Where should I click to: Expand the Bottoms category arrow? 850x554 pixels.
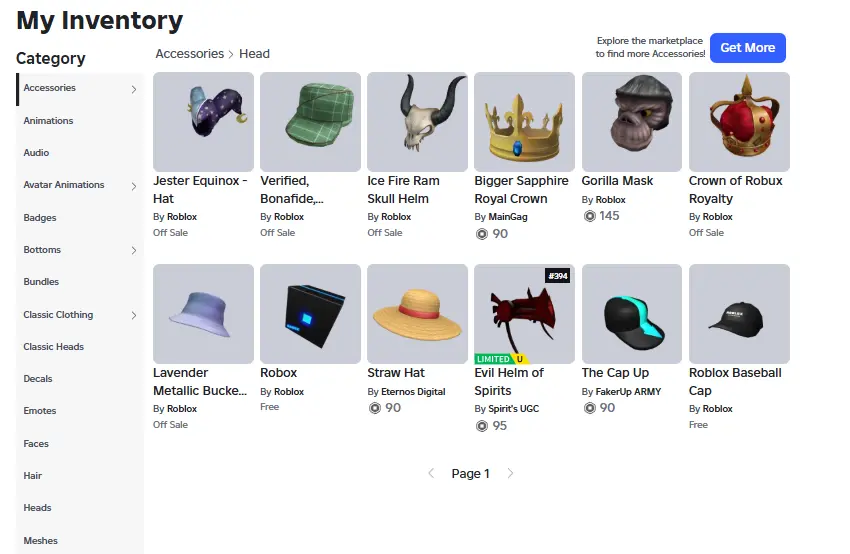point(133,250)
